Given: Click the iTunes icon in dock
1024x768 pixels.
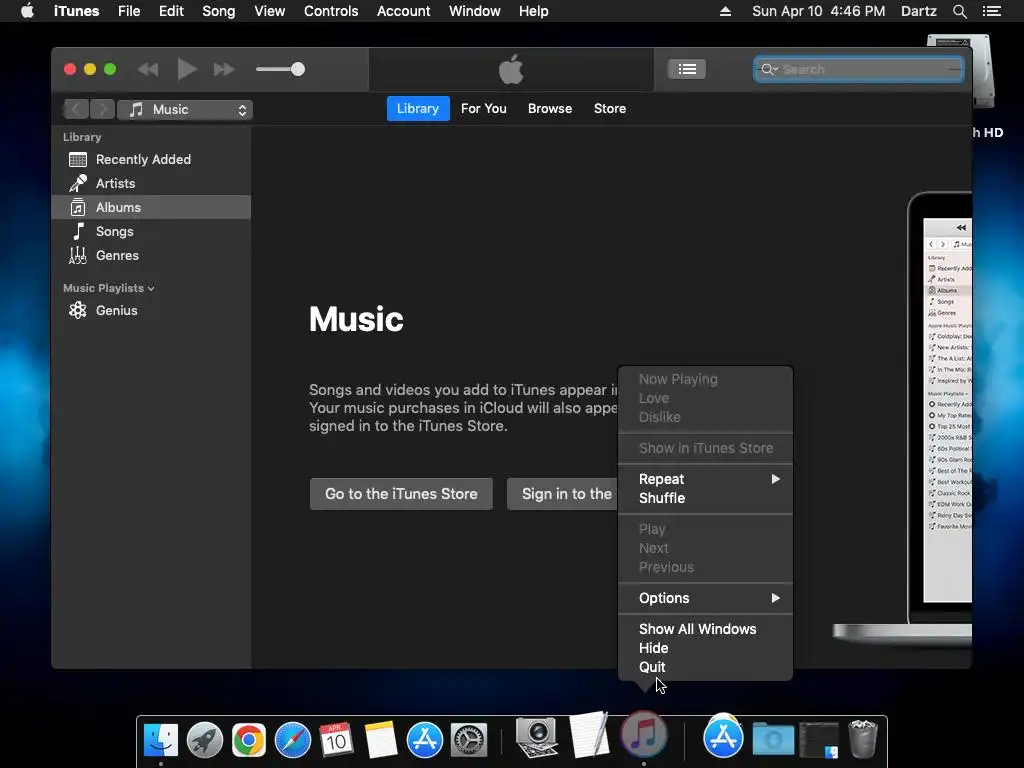Looking at the screenshot, I should [643, 734].
